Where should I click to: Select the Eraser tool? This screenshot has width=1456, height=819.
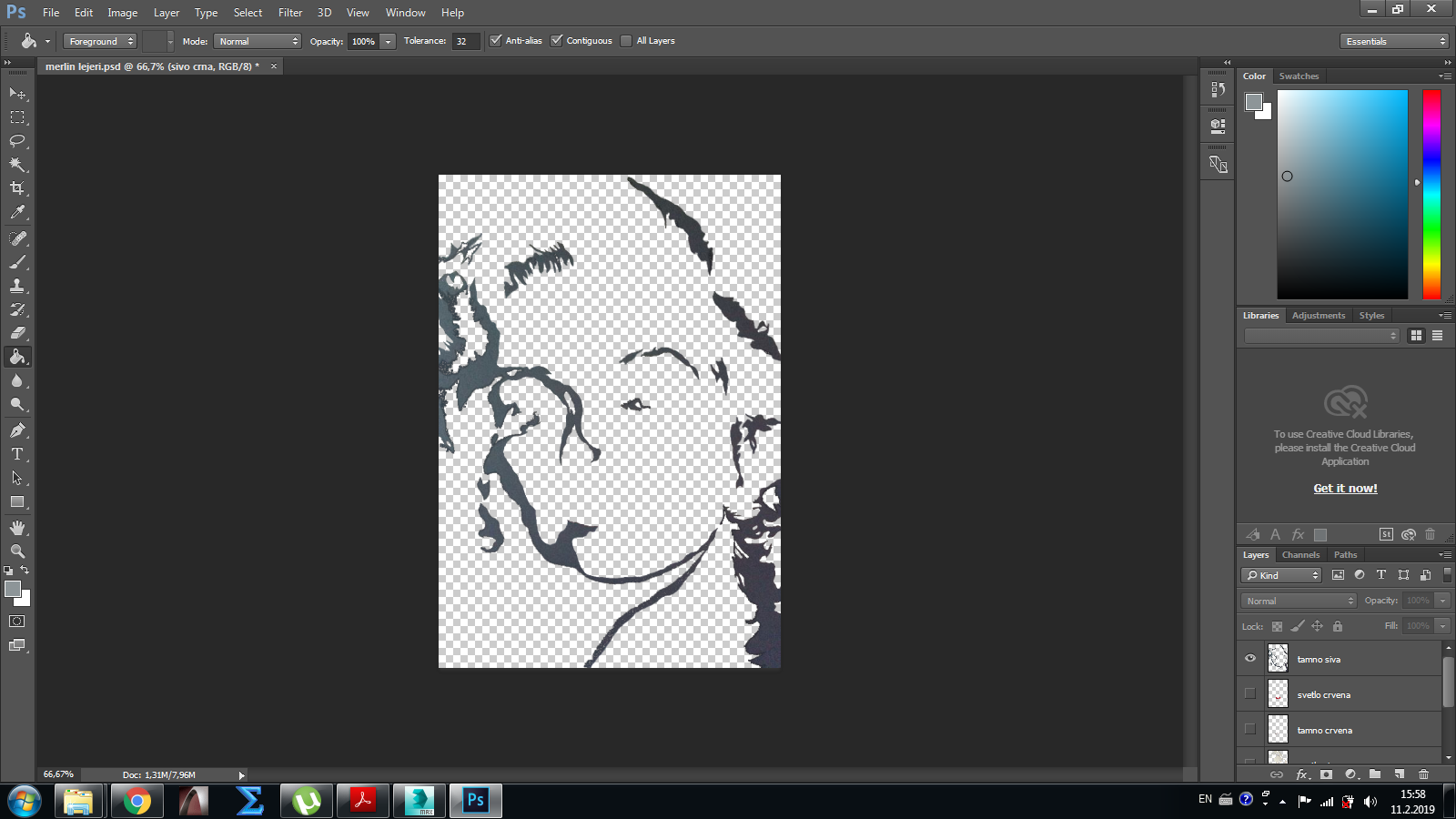17,333
